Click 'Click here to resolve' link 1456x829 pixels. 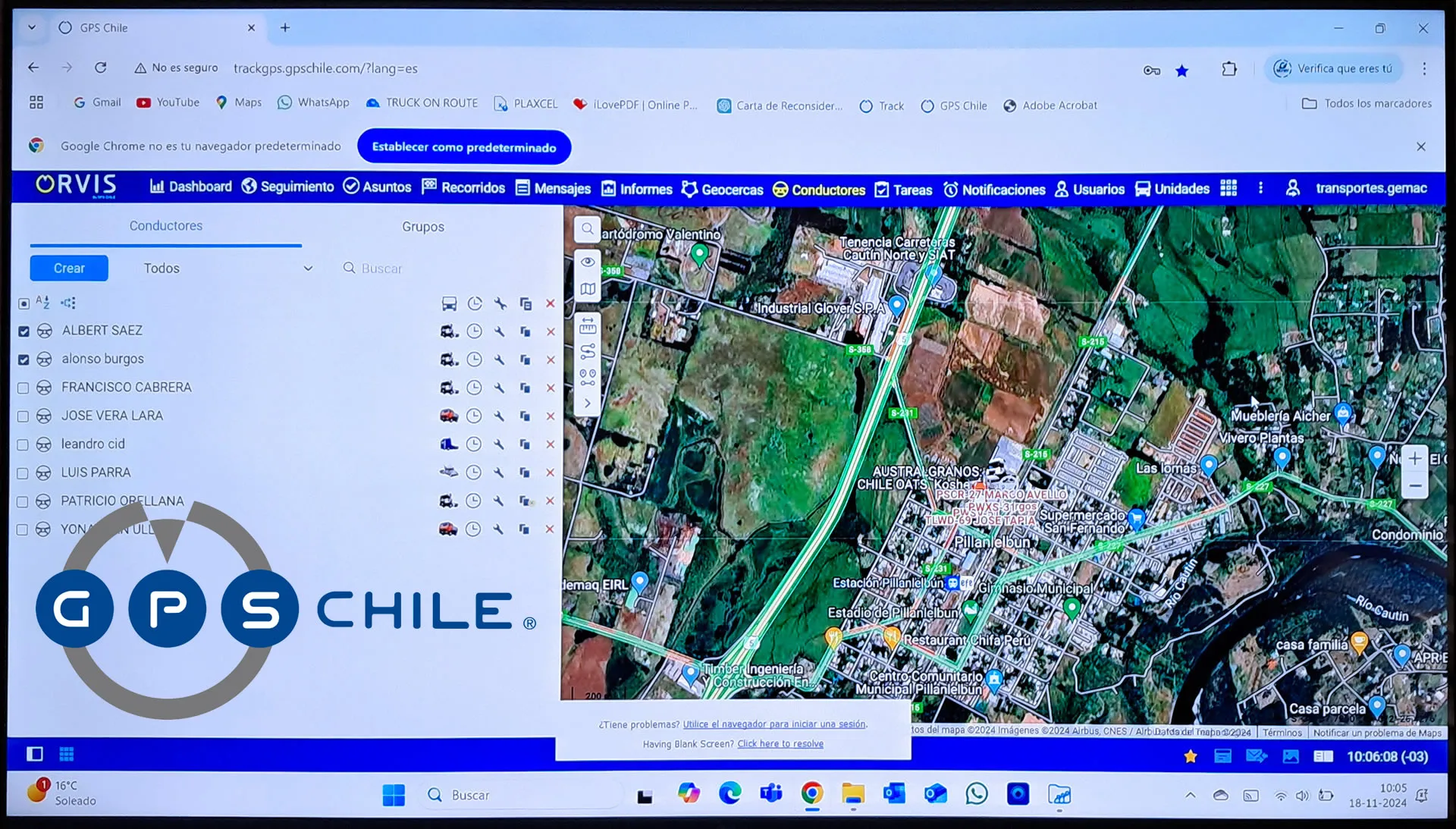coord(780,743)
